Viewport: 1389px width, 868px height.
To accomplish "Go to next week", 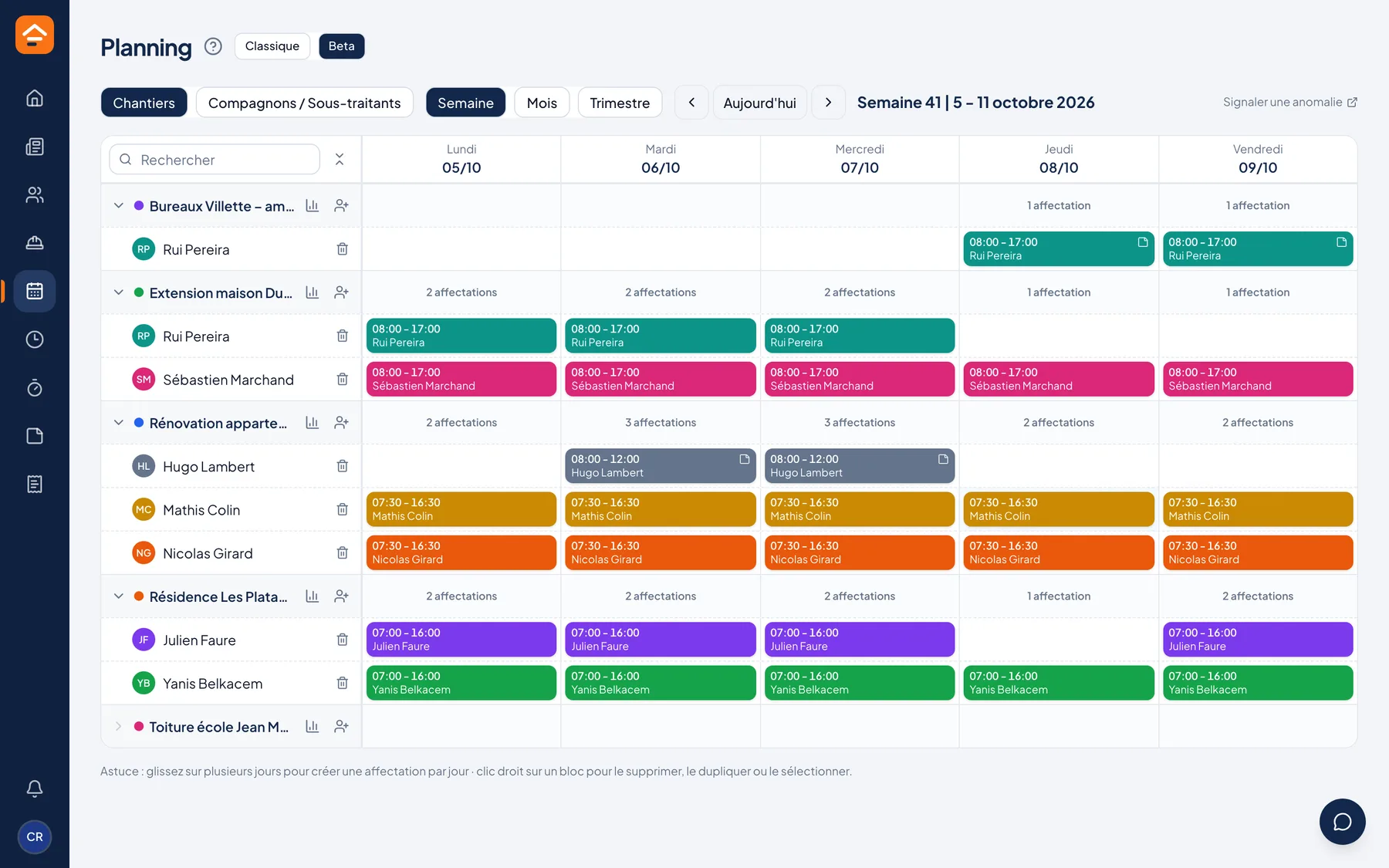I will [828, 103].
